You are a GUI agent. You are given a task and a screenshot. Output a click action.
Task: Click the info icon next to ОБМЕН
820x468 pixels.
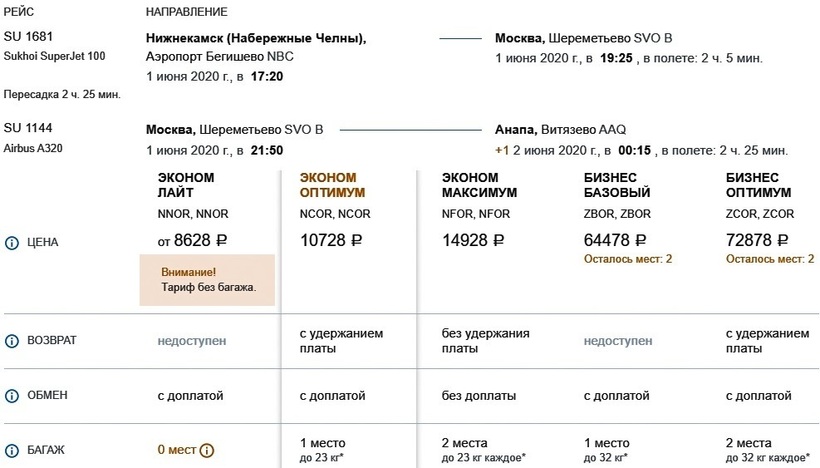tap(12, 395)
